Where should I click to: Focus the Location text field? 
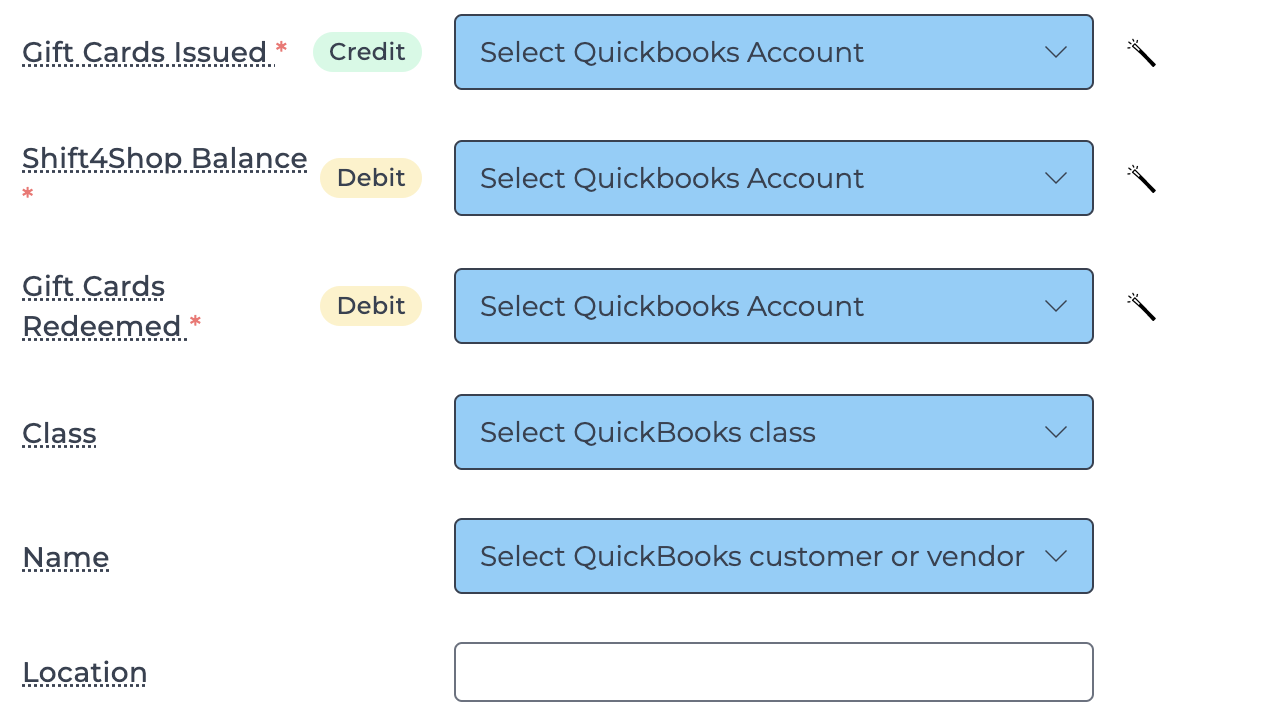pos(774,672)
